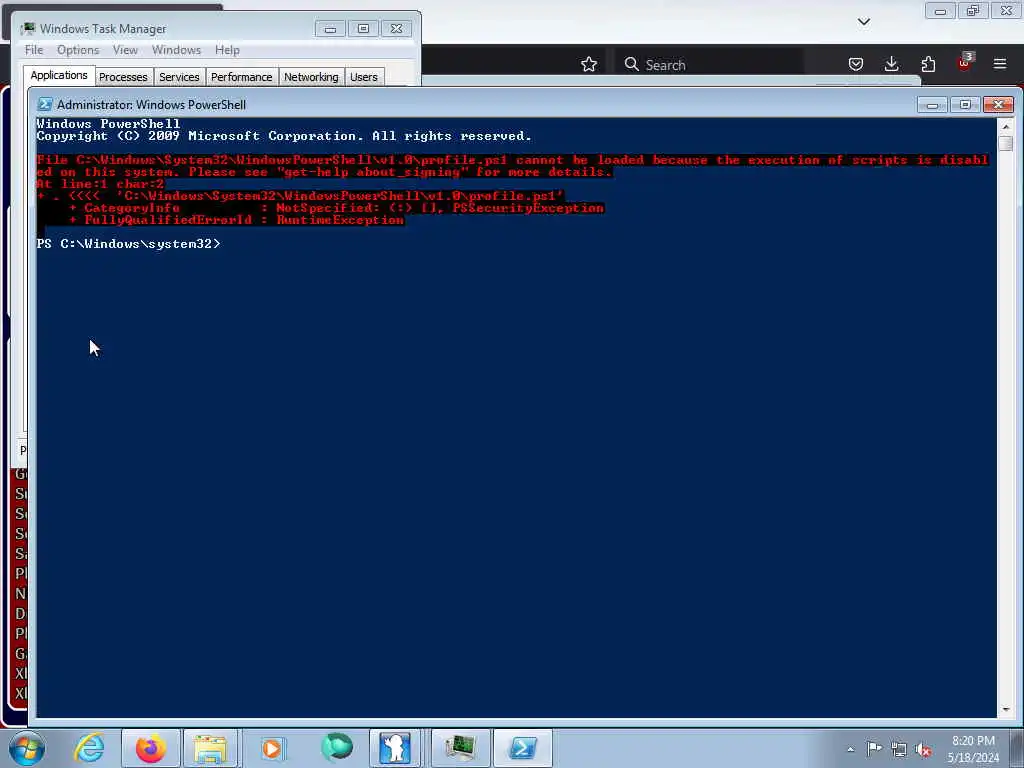Viewport: 1024px width, 768px height.
Task: Open Firefox hamburger application menu
Action: (x=1000, y=64)
